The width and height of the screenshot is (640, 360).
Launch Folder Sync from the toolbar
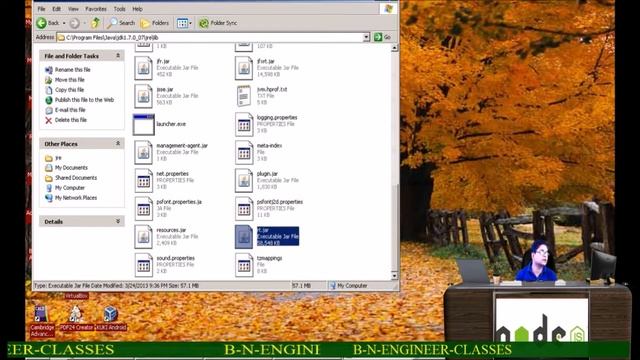click(218, 23)
